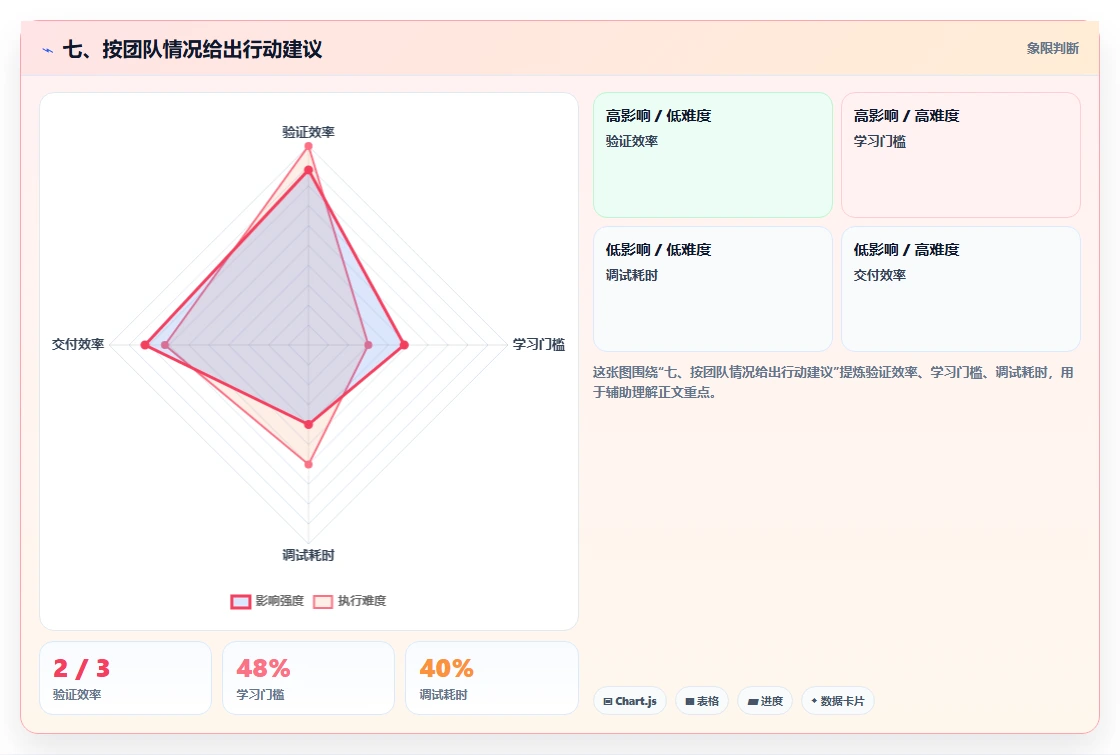Open the 低影响 / 高难度 quadrant card
Screen dimensions: 1120x755
click(961, 289)
